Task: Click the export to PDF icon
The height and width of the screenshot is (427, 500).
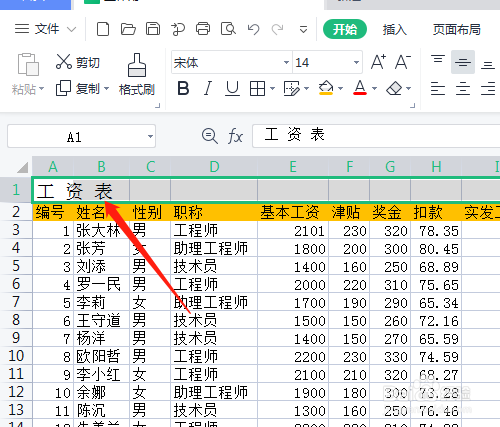Action: click(x=178, y=29)
